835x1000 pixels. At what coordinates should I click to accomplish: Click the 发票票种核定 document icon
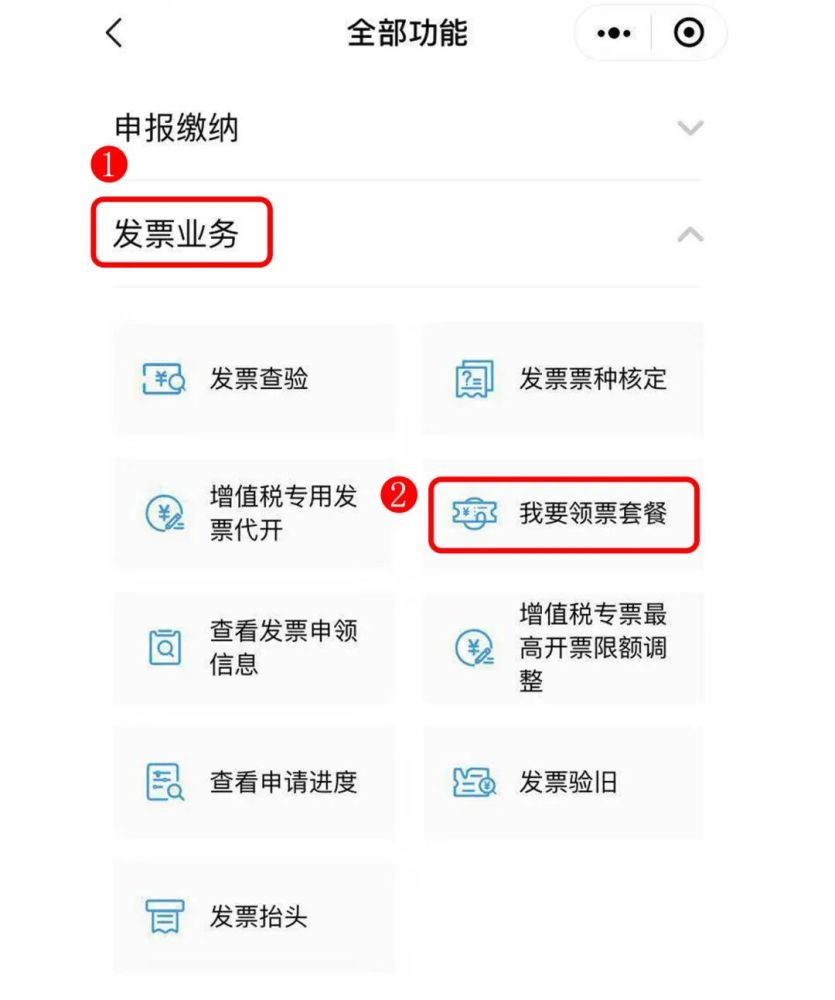tap(474, 379)
